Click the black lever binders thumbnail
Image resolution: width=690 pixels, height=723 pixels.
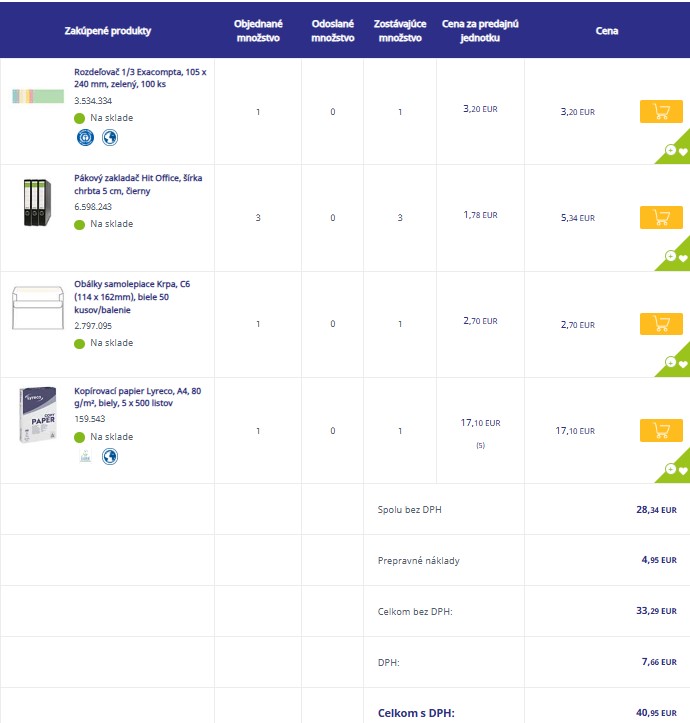point(36,202)
